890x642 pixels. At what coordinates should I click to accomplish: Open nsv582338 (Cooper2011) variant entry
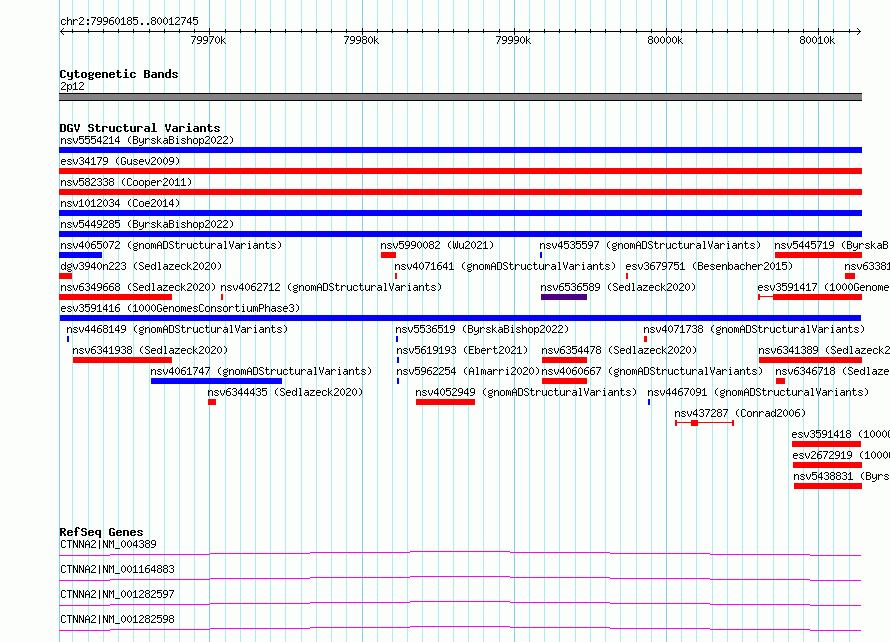(126, 182)
